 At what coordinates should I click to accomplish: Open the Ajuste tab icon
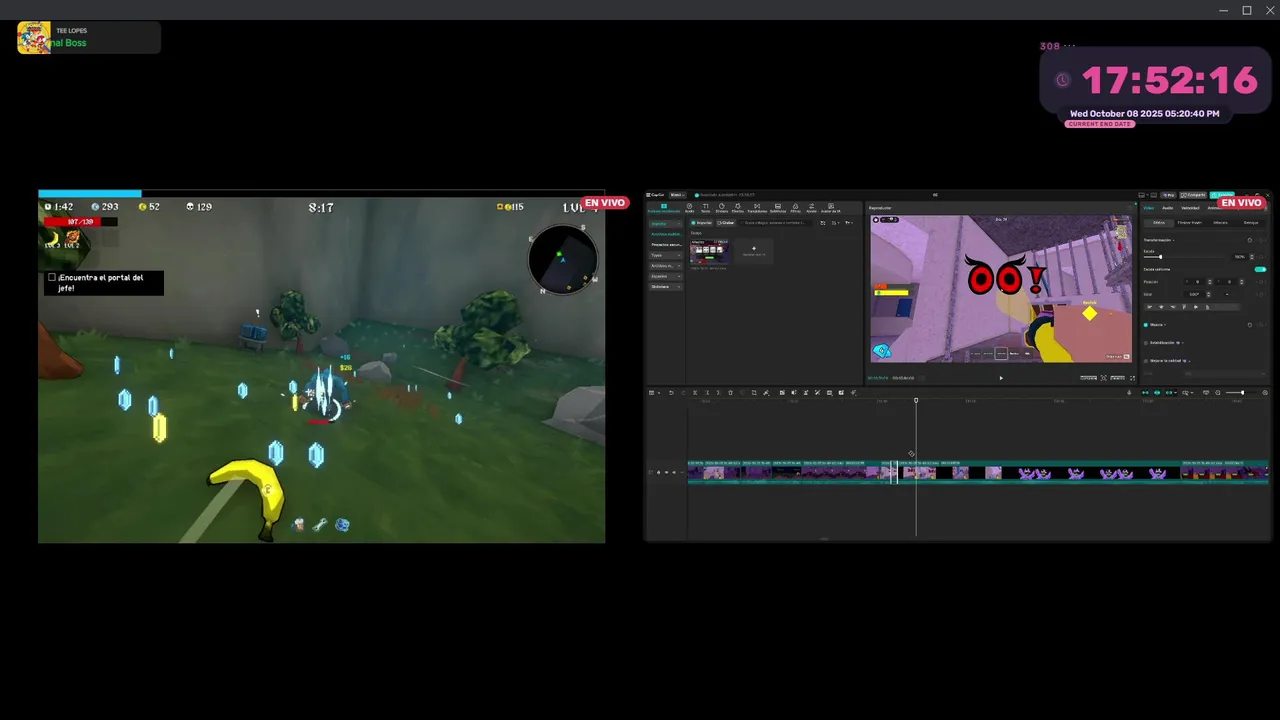pyautogui.click(x=811, y=206)
